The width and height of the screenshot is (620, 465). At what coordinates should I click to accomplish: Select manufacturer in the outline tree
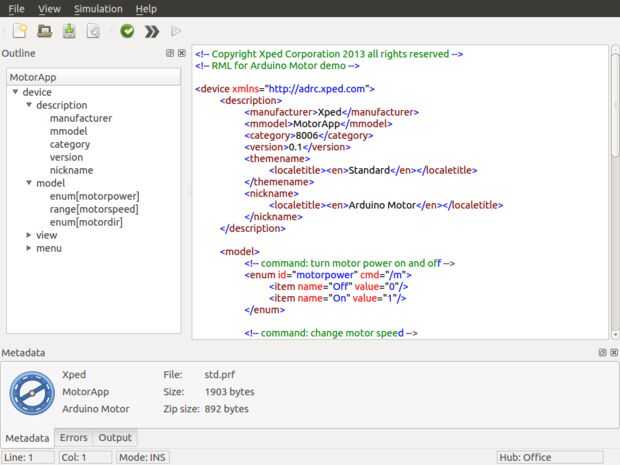[81, 118]
